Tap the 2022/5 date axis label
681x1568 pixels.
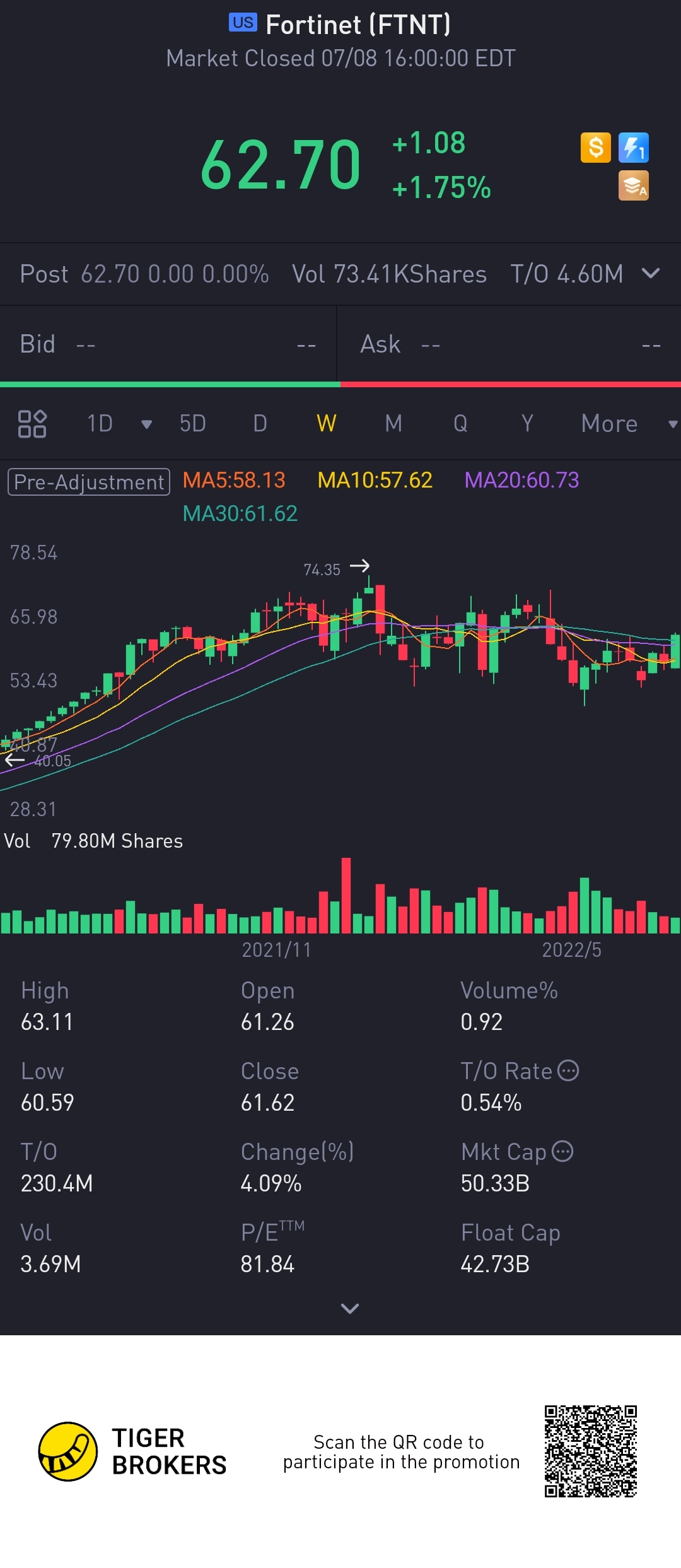[x=572, y=950]
